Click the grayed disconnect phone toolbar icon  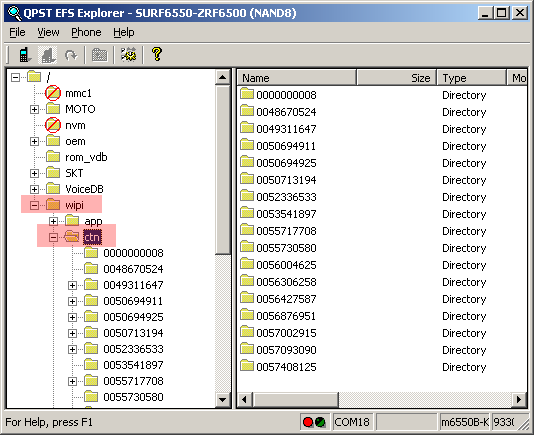tap(47, 55)
